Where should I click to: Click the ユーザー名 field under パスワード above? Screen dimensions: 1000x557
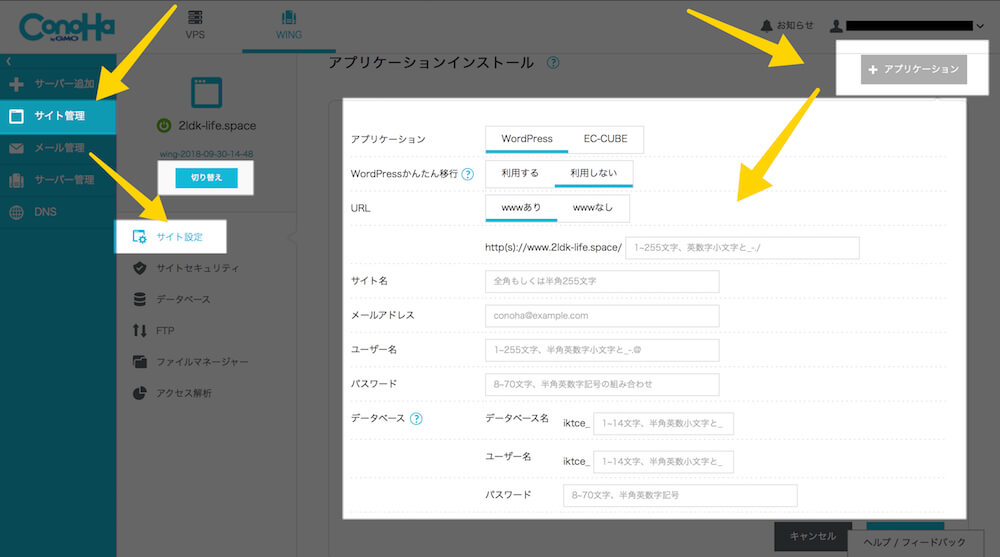point(602,350)
